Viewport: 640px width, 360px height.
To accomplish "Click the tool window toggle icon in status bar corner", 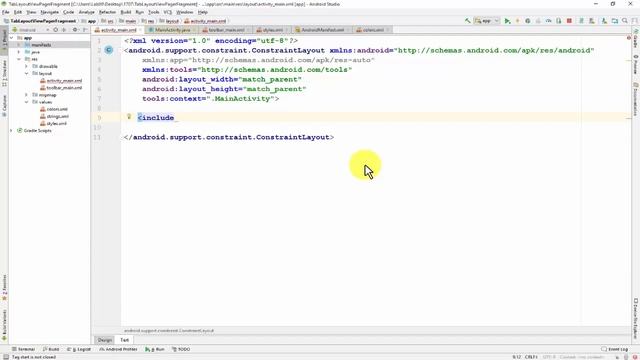I will 6,357.
